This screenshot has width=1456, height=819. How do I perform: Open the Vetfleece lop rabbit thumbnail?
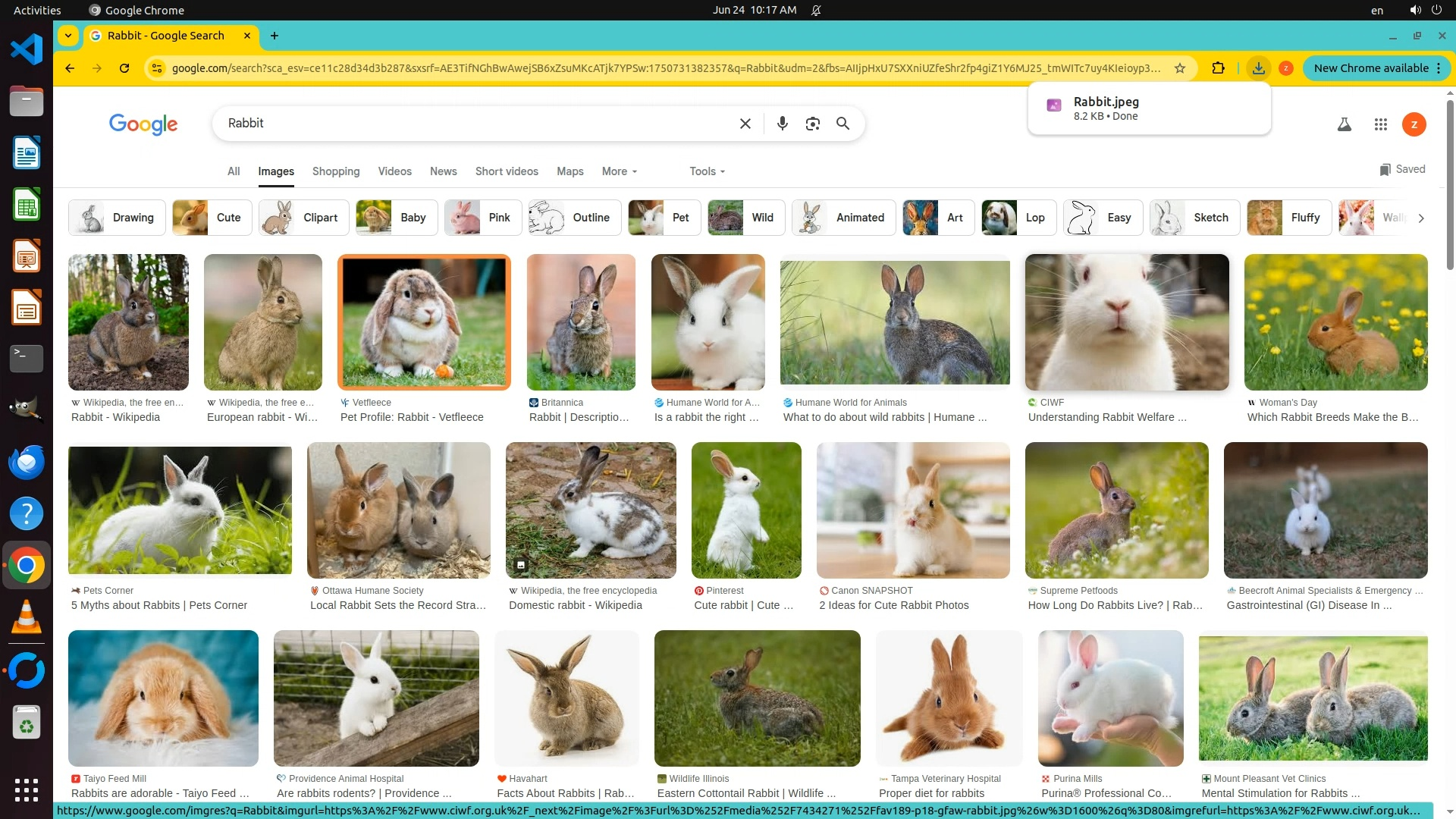pyautogui.click(x=424, y=322)
